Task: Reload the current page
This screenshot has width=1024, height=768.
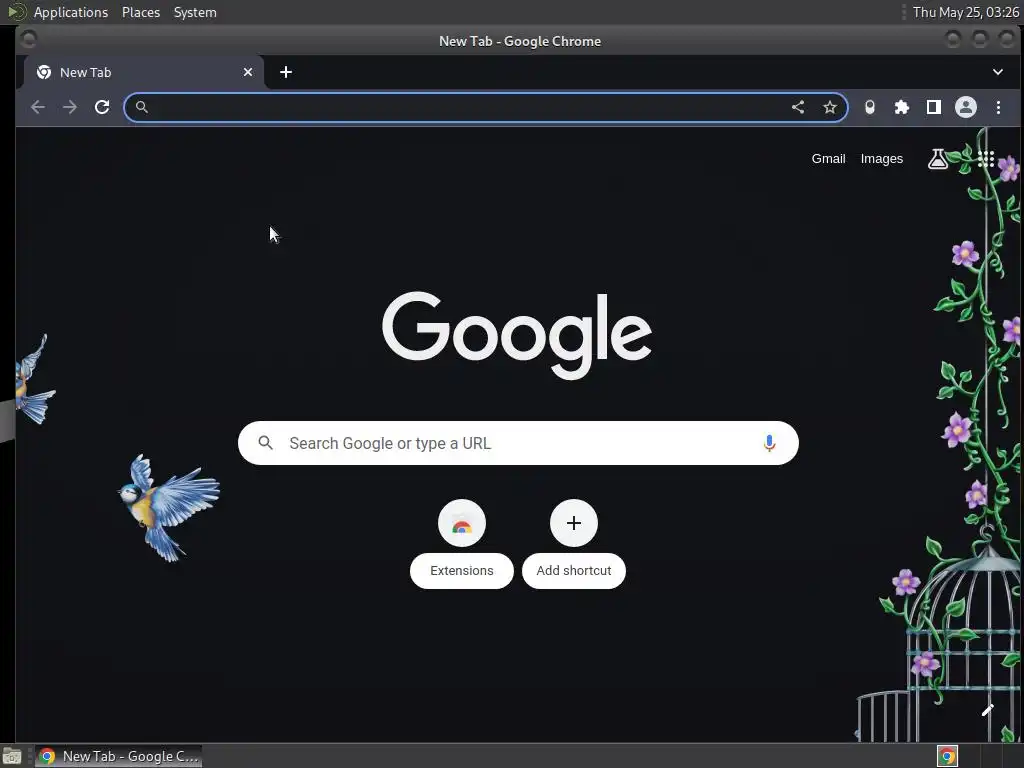Action: tap(102, 107)
